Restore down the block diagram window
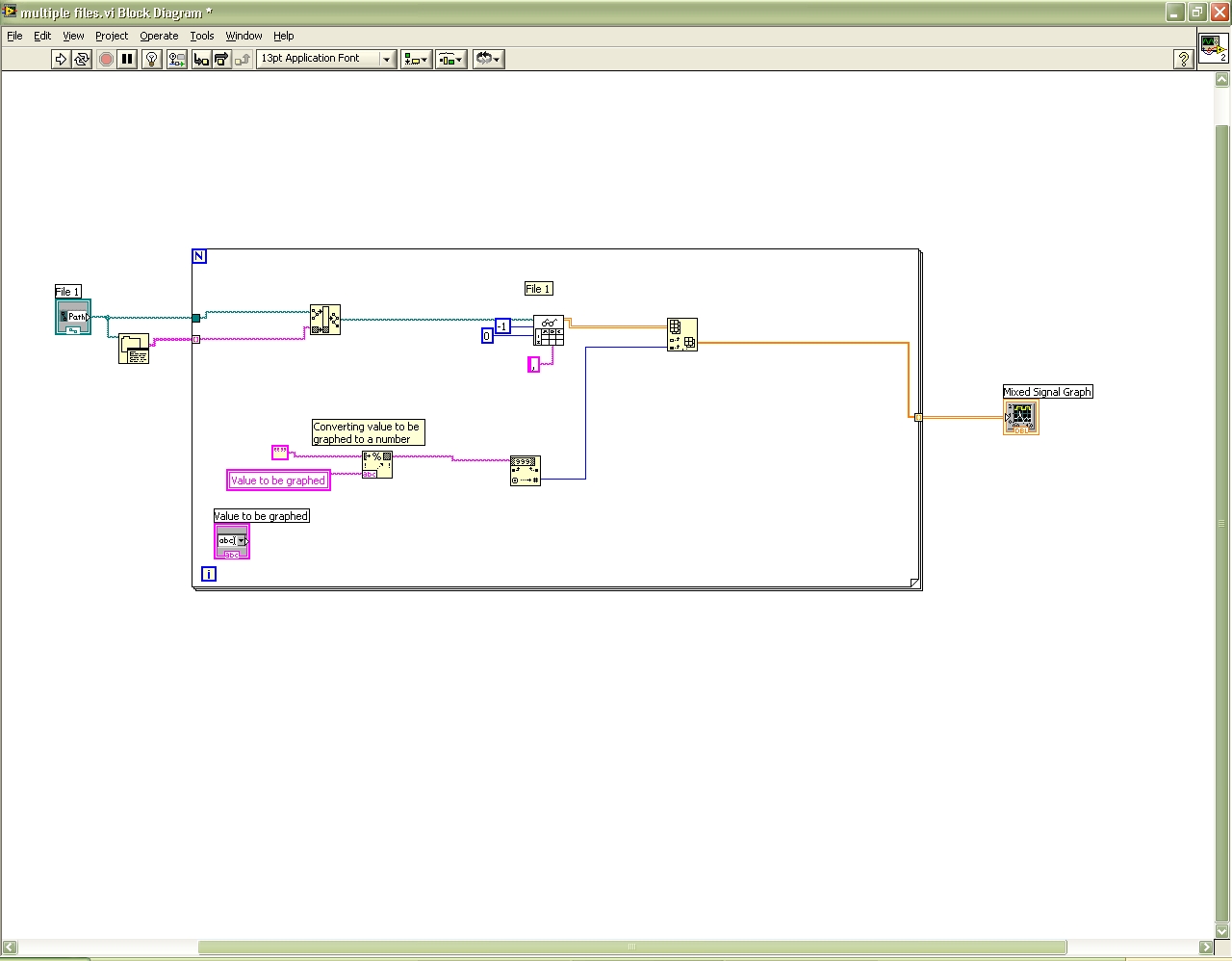1232x961 pixels. 1196,13
